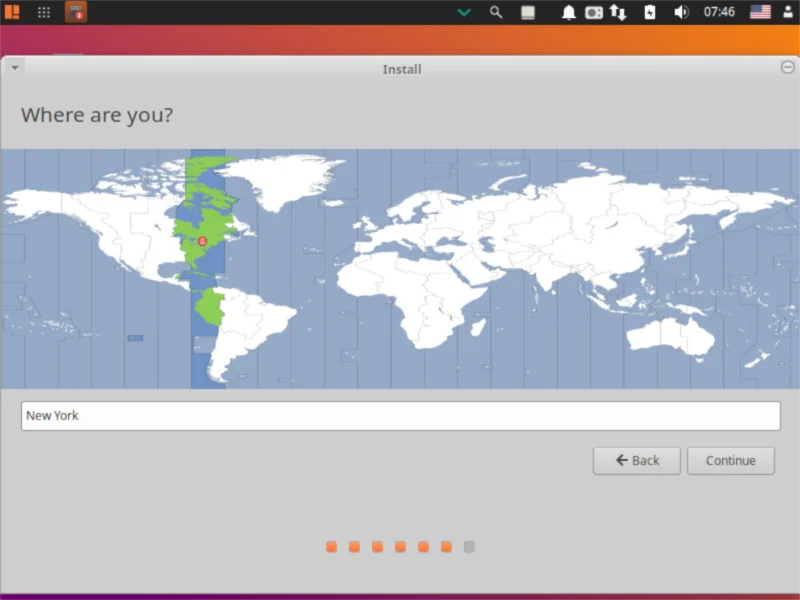Screen dimensions: 800x600
Task: Open the network connection arrows icon
Action: coord(618,12)
